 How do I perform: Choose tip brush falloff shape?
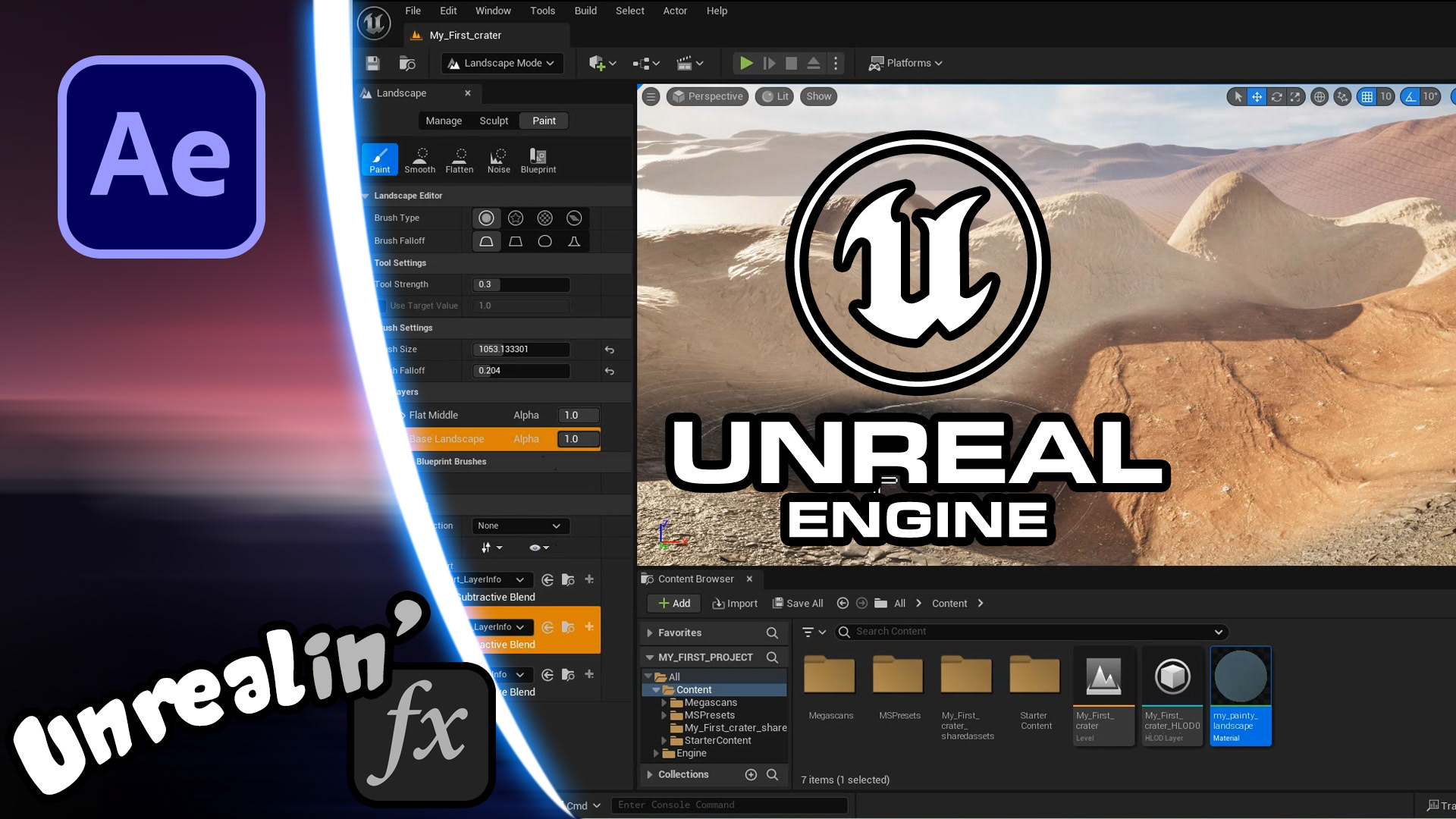[x=574, y=241]
